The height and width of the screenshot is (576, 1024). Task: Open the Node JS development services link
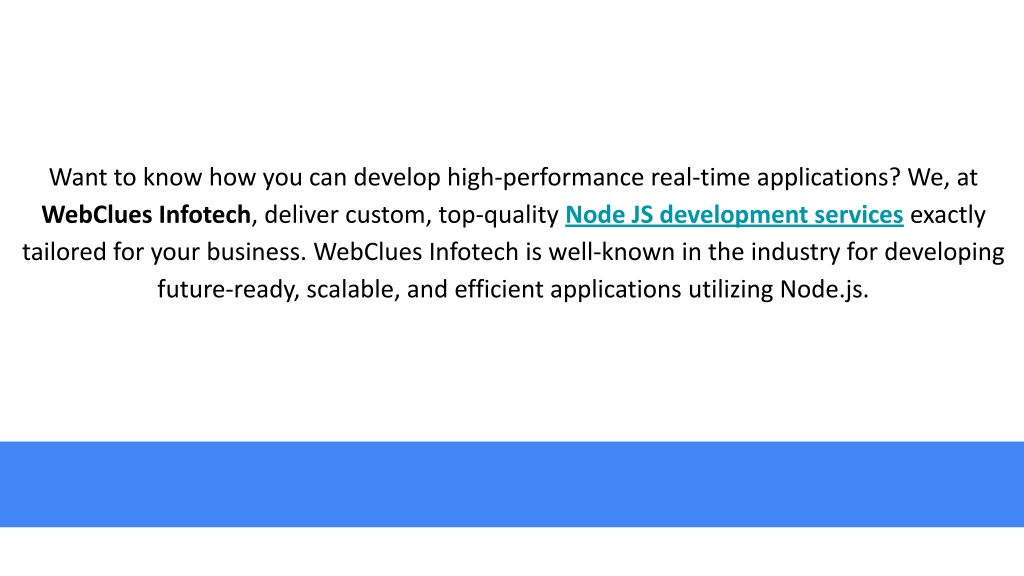(x=734, y=215)
